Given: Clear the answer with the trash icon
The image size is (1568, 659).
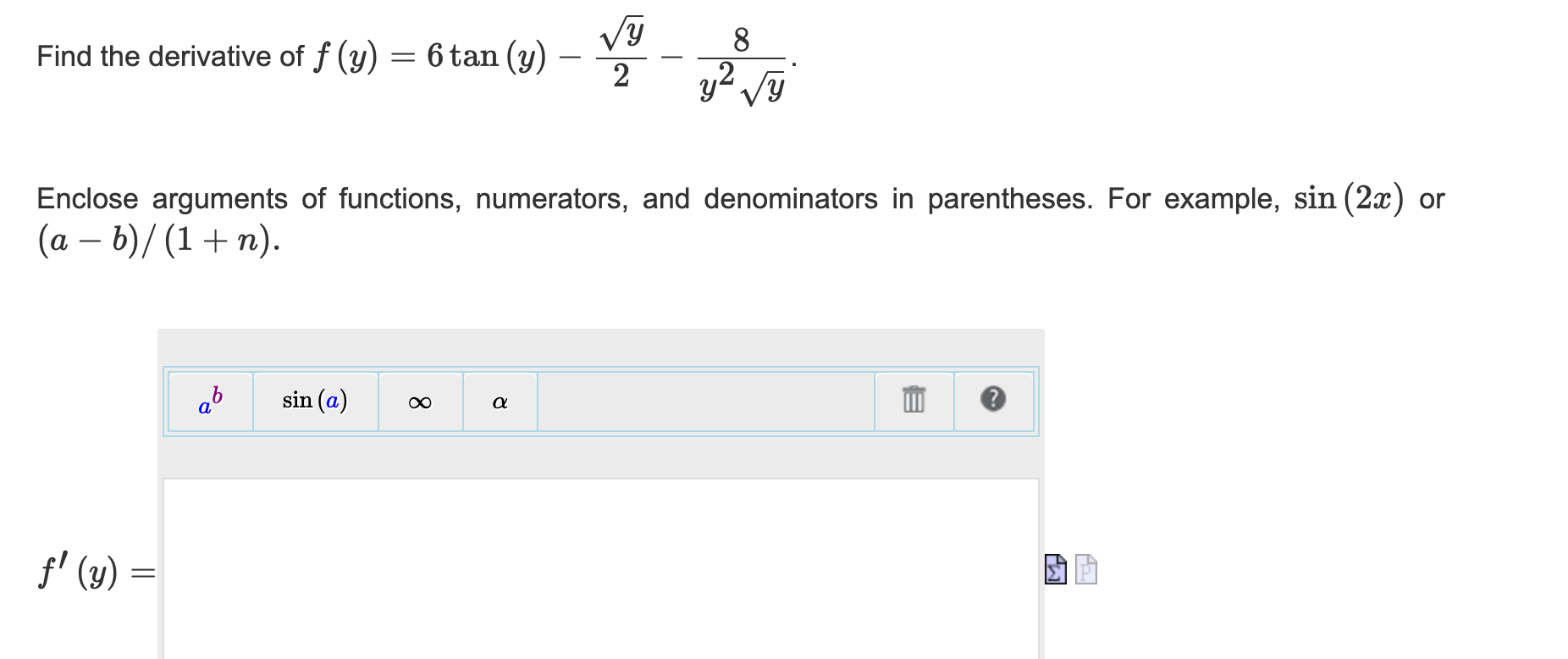Looking at the screenshot, I should (913, 402).
